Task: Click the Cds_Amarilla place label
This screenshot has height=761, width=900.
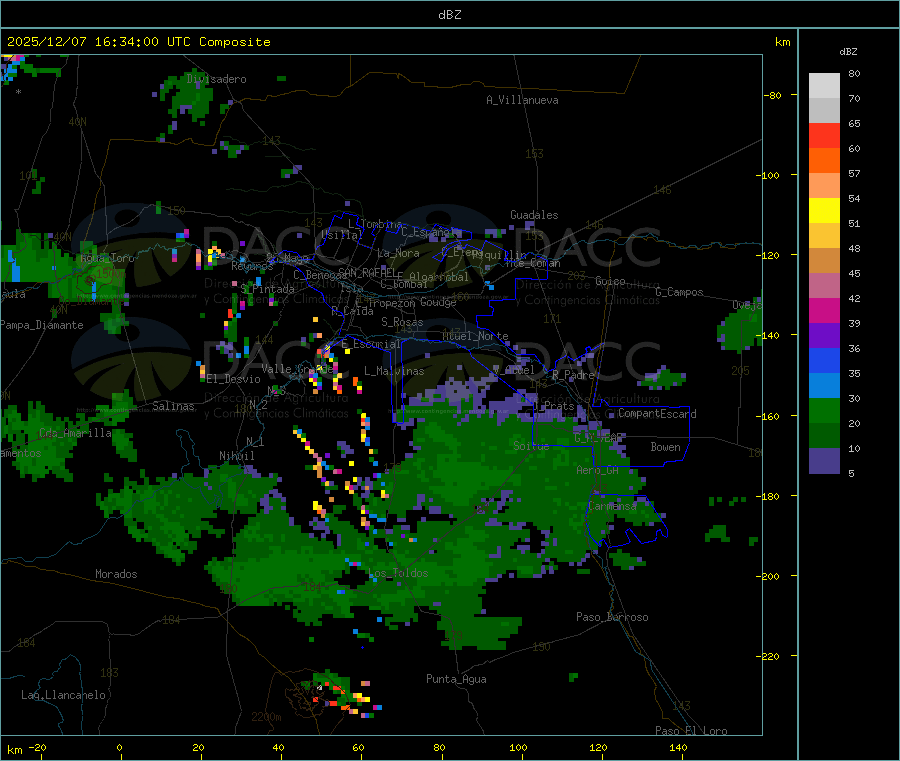Action: 75,433
